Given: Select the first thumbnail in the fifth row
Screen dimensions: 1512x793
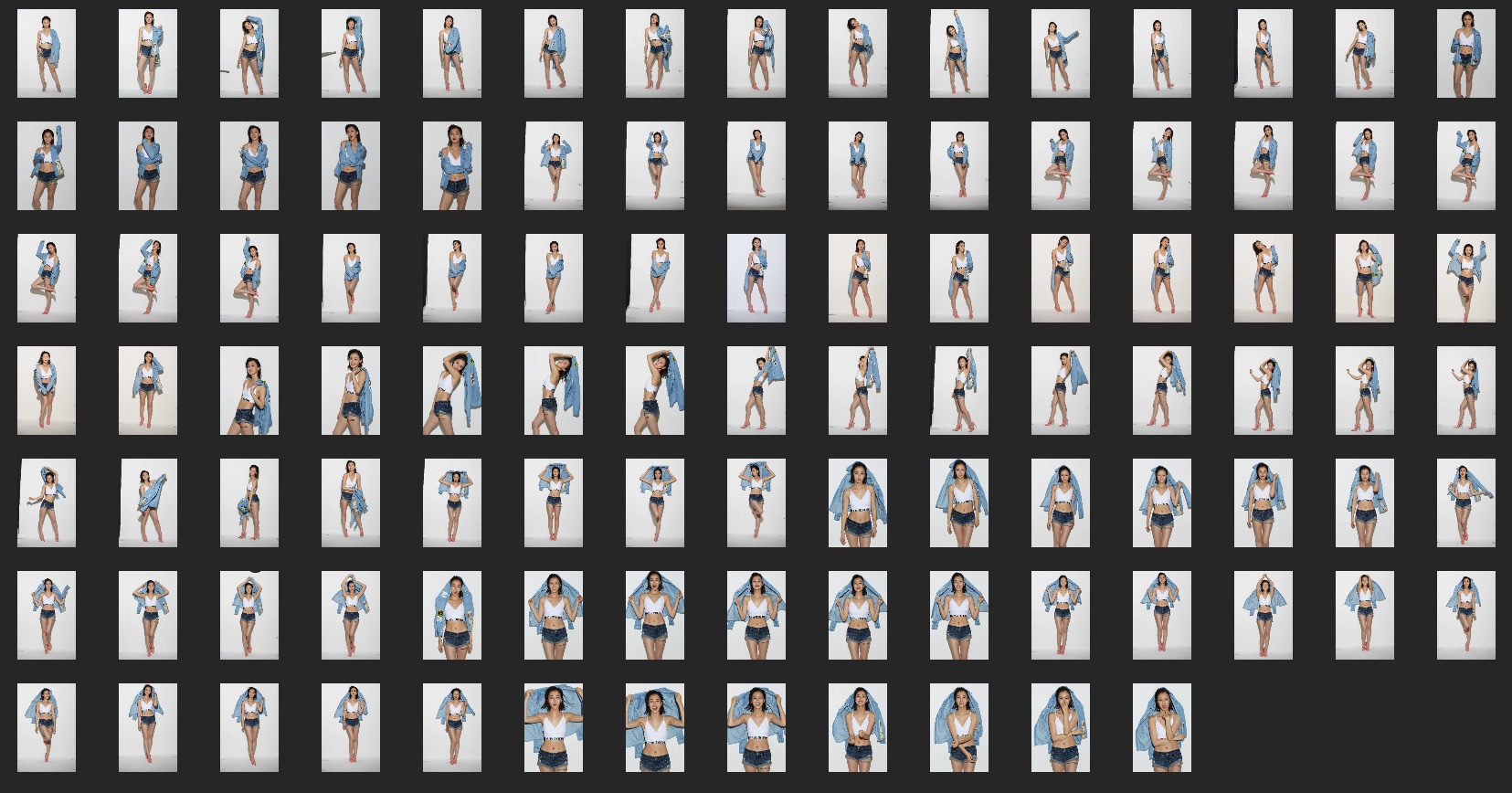Looking at the screenshot, I should pyautogui.click(x=47, y=503).
